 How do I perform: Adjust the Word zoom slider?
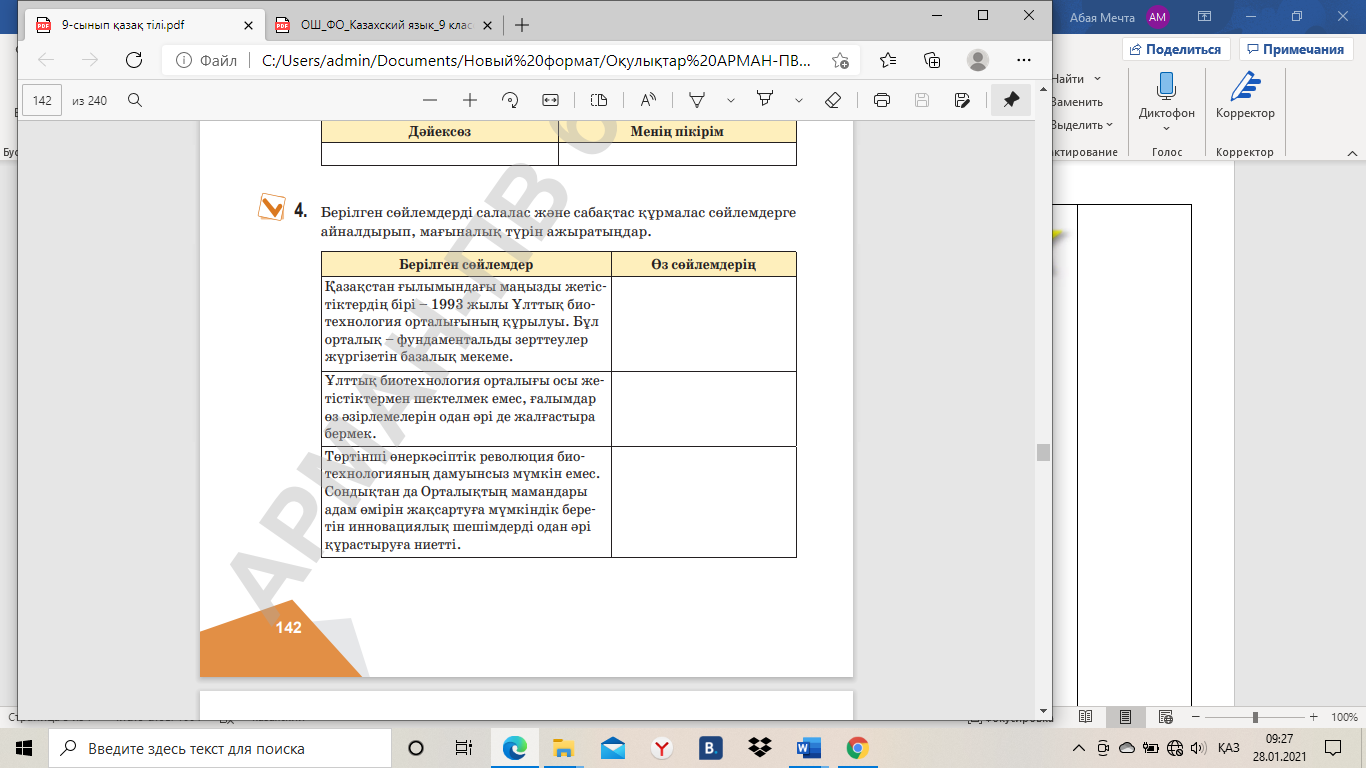pos(1255,717)
